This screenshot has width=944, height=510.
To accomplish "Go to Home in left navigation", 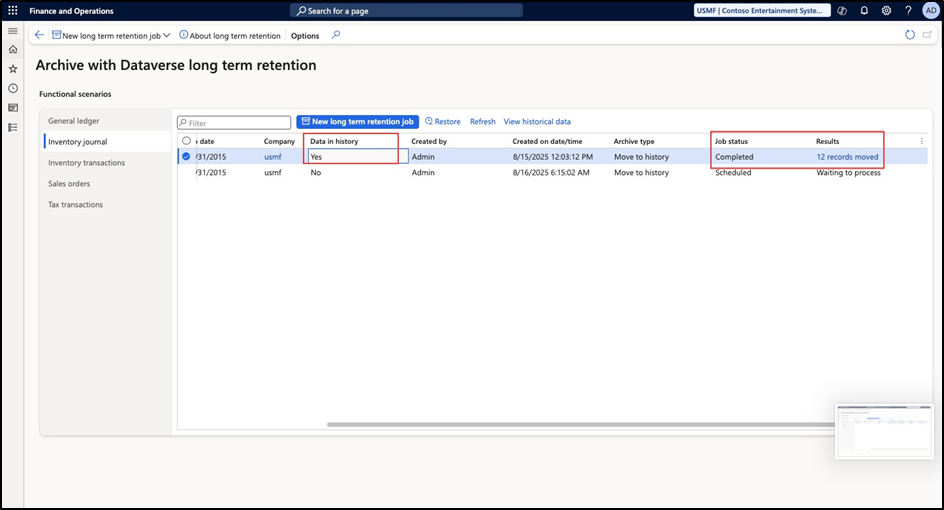I will tap(13, 50).
